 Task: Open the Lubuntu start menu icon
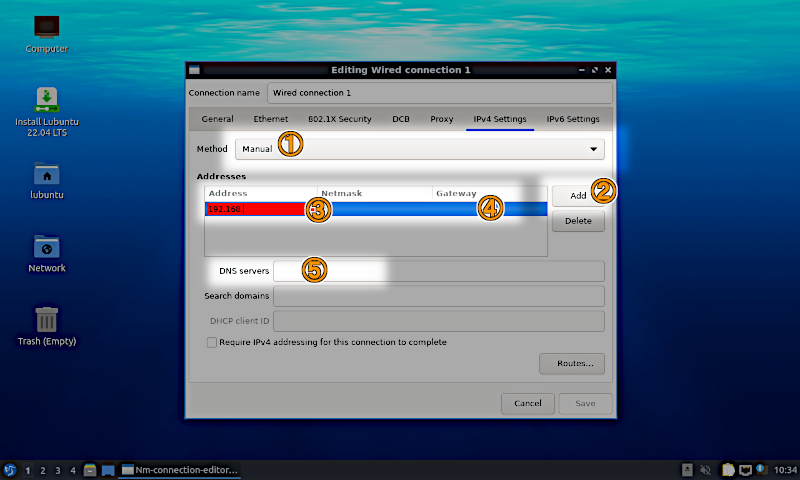[10, 470]
